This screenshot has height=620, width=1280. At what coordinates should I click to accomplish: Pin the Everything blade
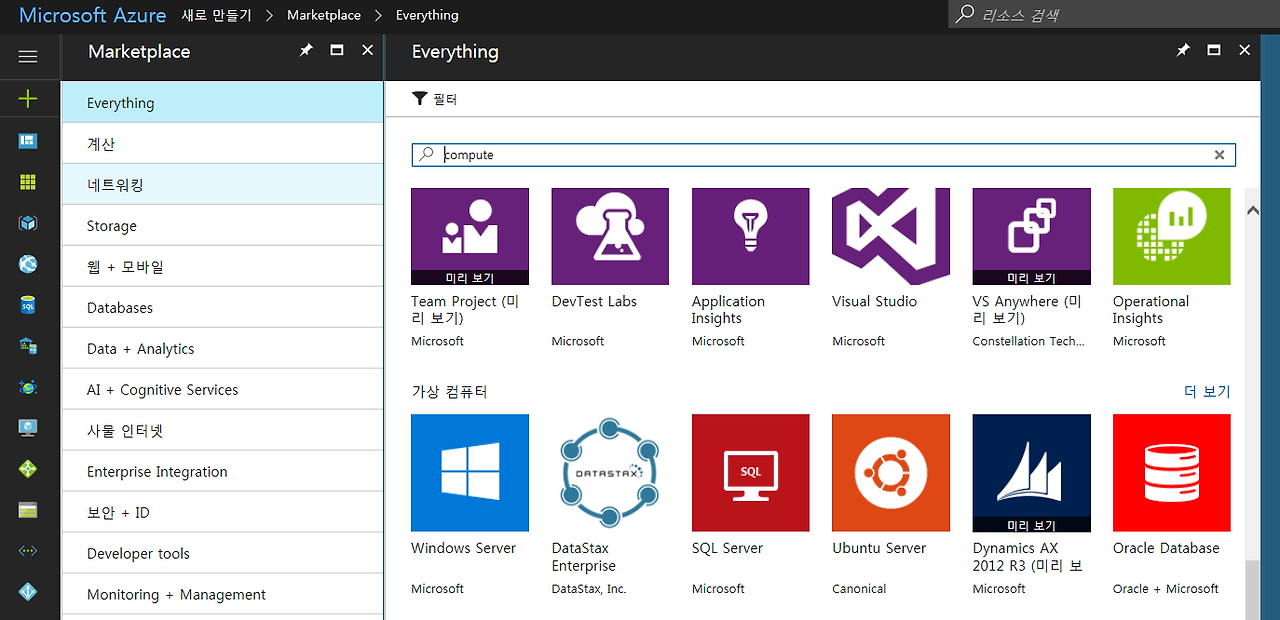(1183, 50)
